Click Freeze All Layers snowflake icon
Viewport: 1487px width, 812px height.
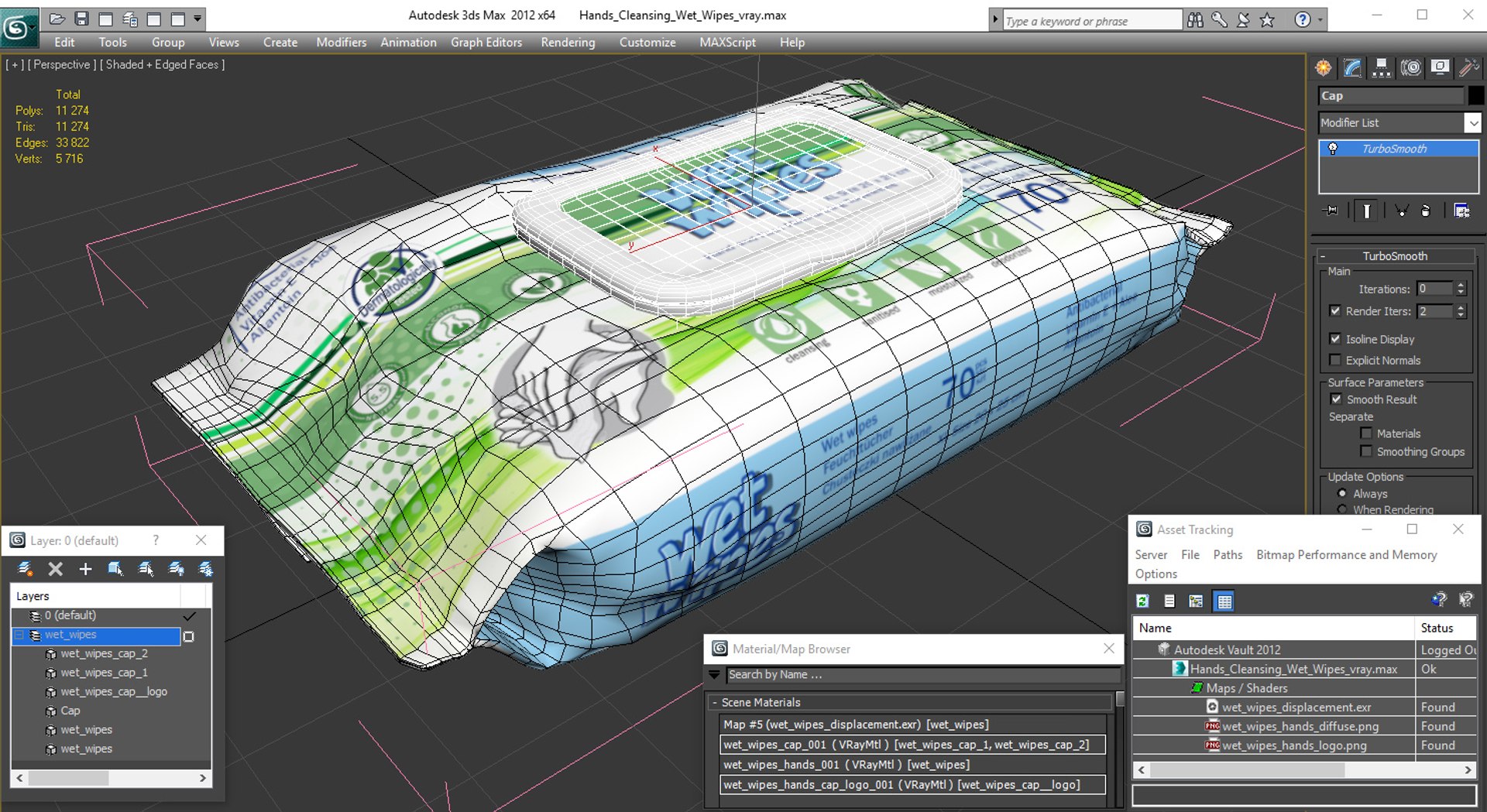point(206,569)
